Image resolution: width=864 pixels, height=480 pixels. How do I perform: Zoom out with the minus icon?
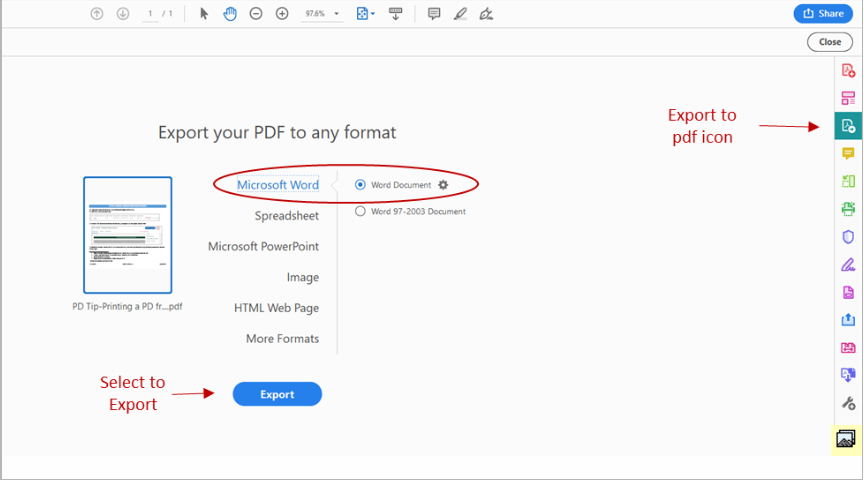pyautogui.click(x=256, y=14)
